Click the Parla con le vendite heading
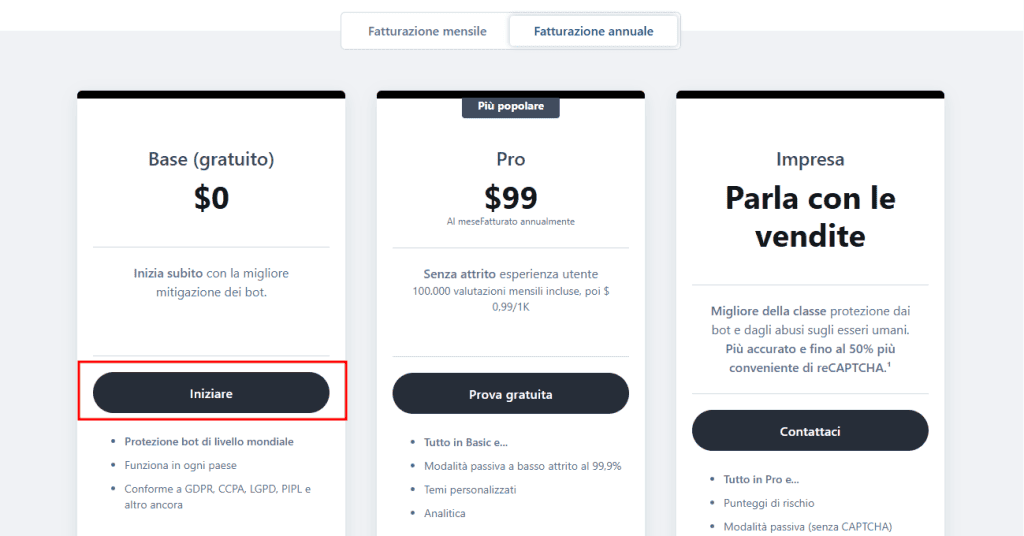This screenshot has width=1024, height=536. coord(810,217)
